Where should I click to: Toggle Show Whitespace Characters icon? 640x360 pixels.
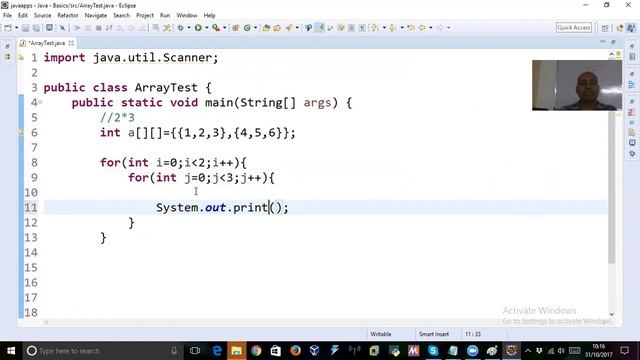pyautogui.click(x=362, y=28)
